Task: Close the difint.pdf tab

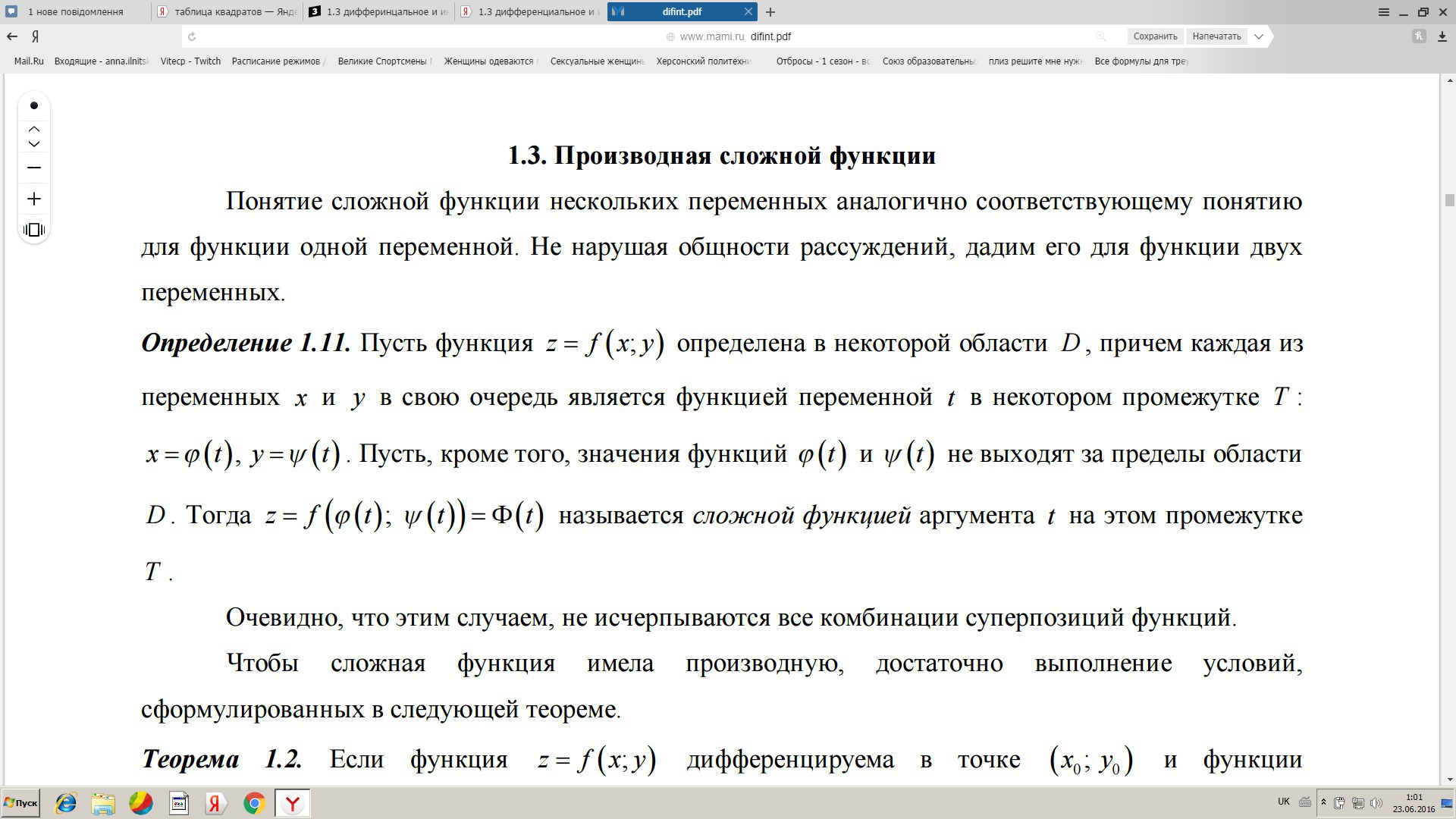Action: pos(748,11)
